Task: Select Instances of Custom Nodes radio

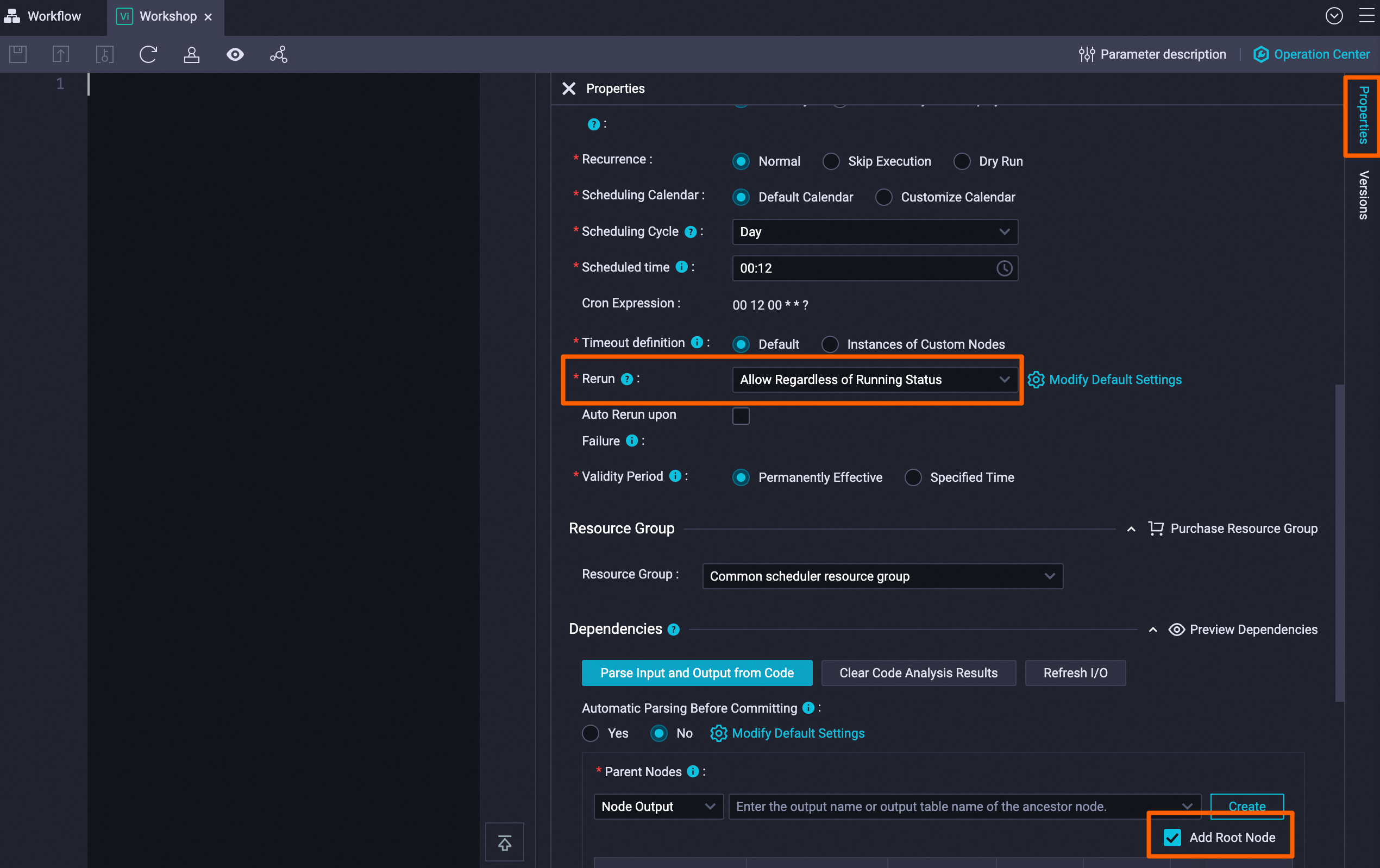Action: (830, 344)
